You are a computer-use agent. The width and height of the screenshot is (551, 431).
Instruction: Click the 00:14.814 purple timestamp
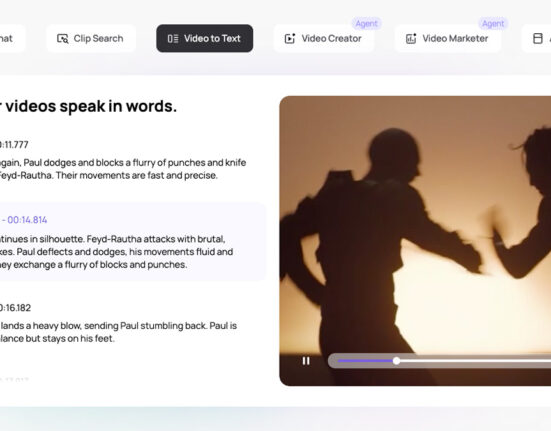click(x=24, y=220)
